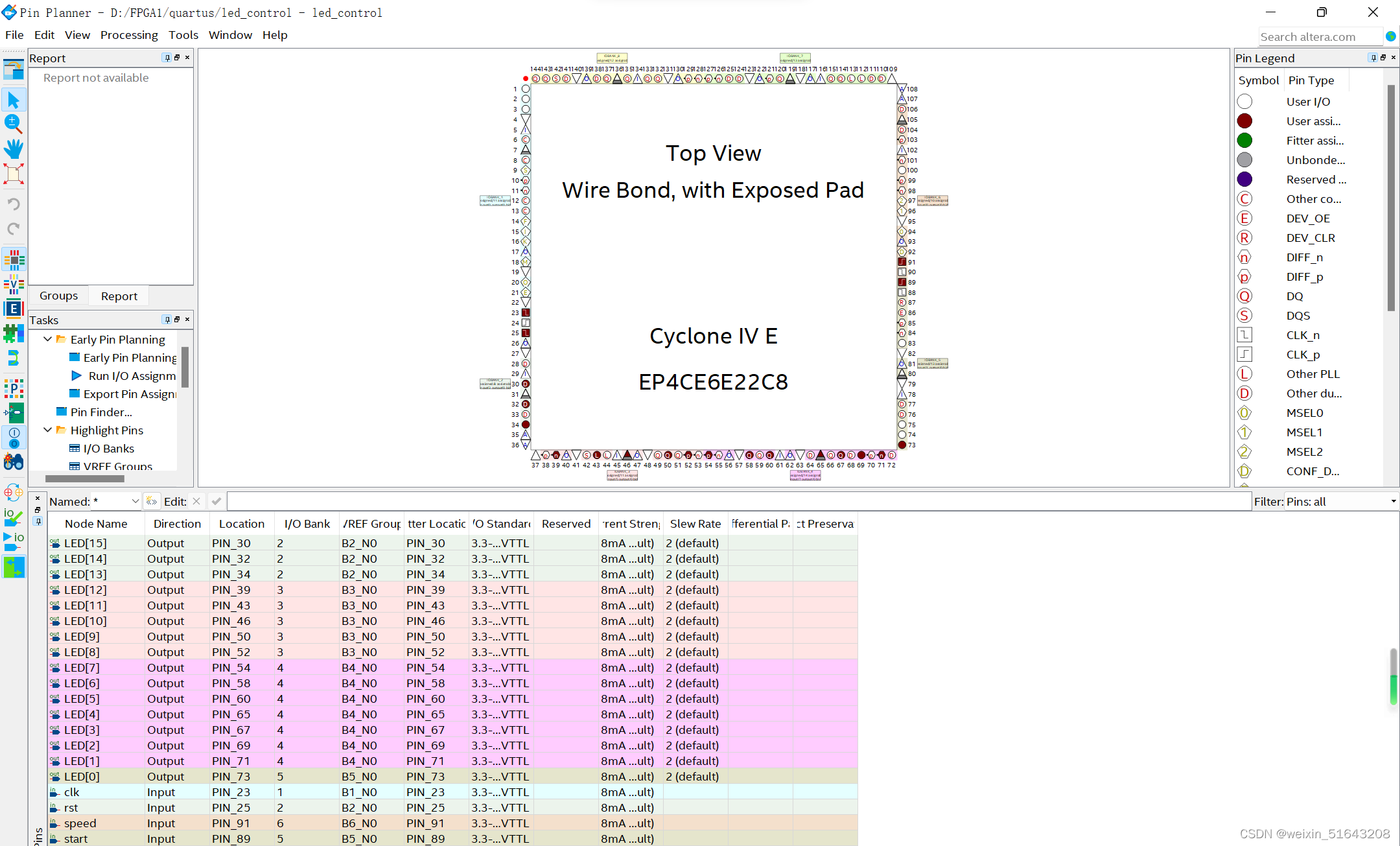Click the Slew Rate column header
The image size is (1400, 846).
695,524
